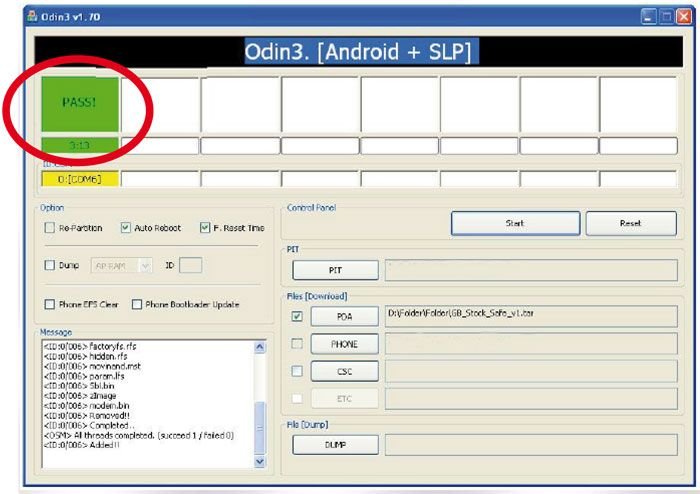Select the Removed!! log line

coord(87,415)
